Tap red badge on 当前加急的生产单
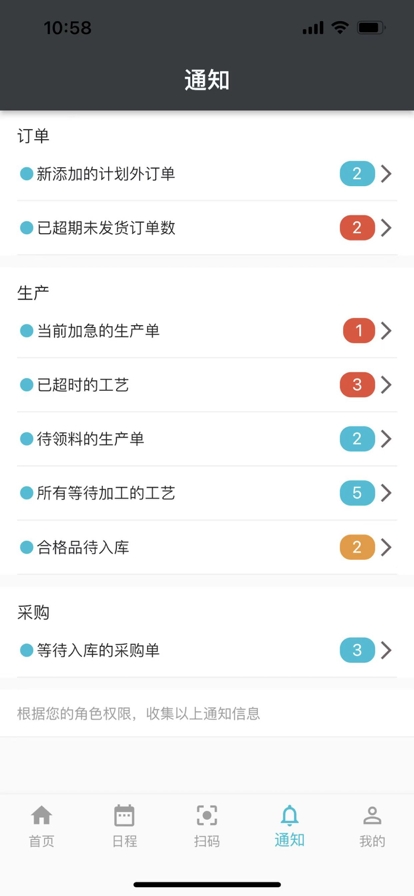This screenshot has height=896, width=414. pyautogui.click(x=359, y=330)
